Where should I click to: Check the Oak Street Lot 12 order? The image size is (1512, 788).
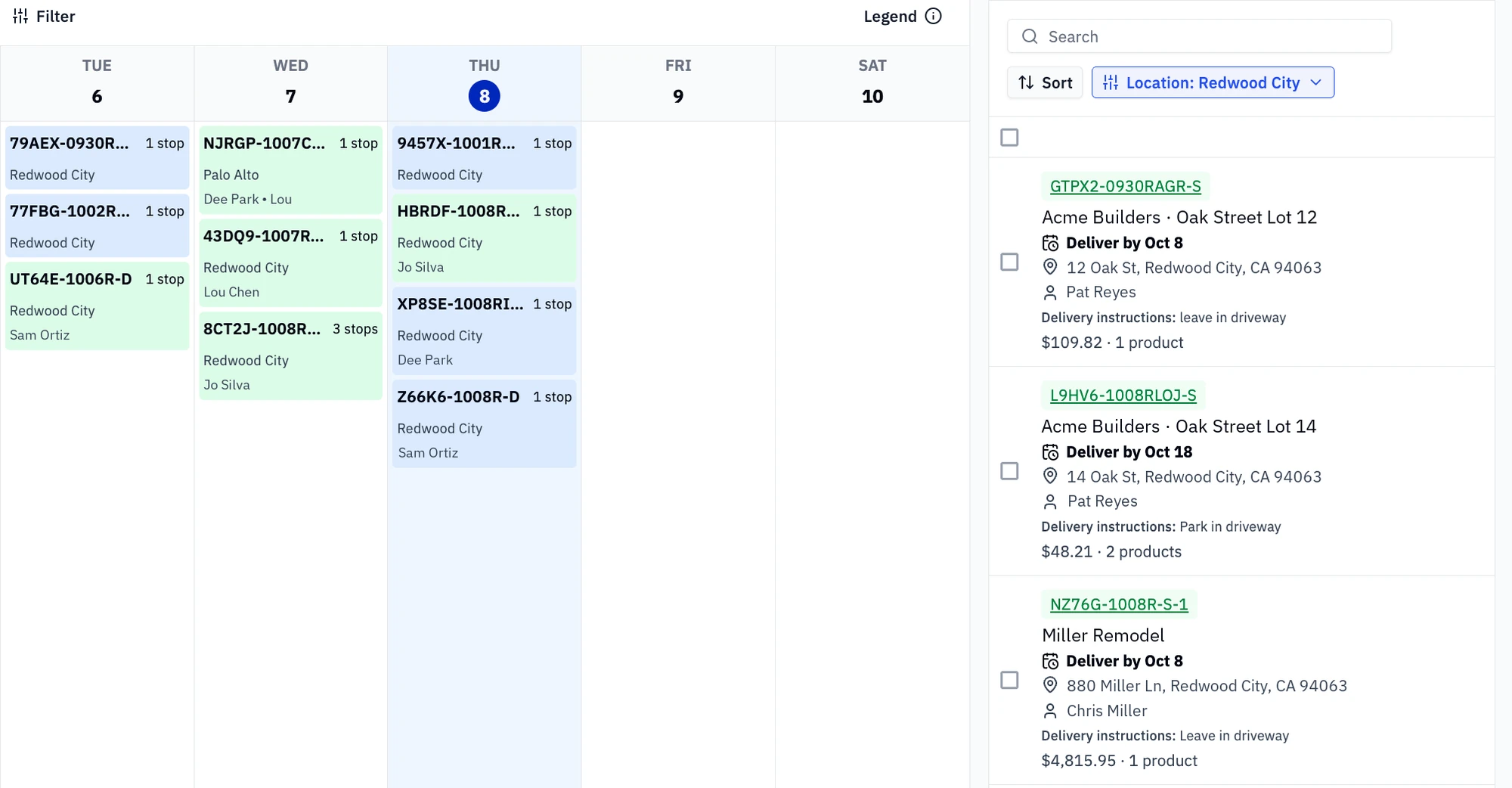tap(1009, 262)
